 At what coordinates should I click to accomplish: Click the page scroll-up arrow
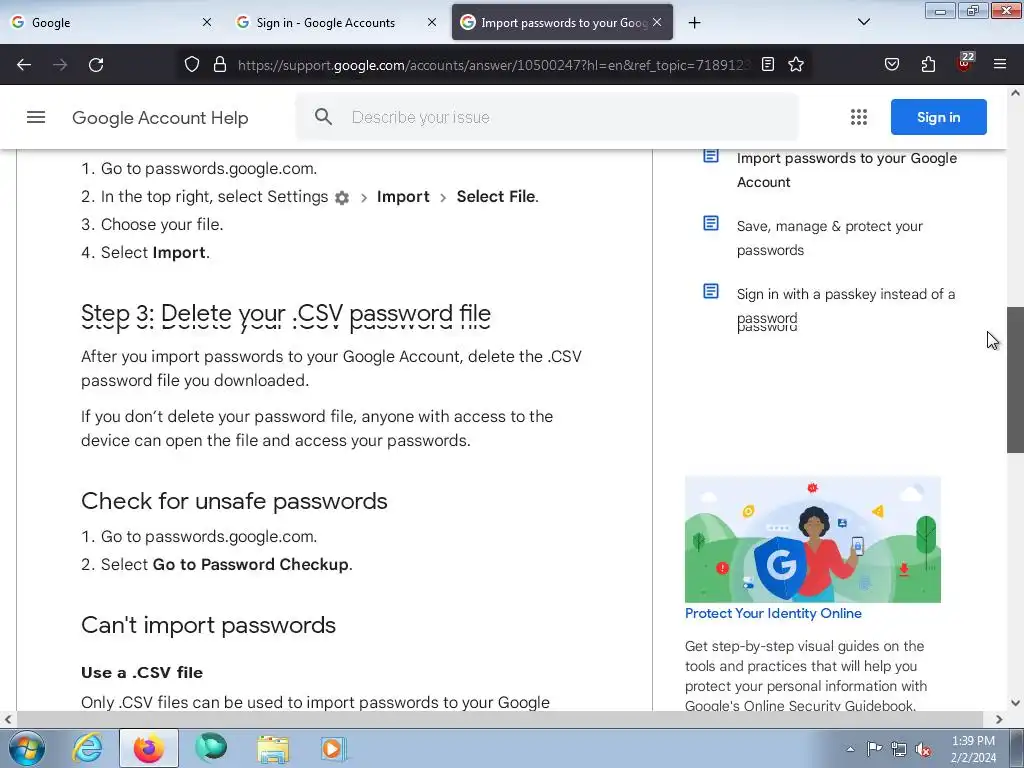1015,93
